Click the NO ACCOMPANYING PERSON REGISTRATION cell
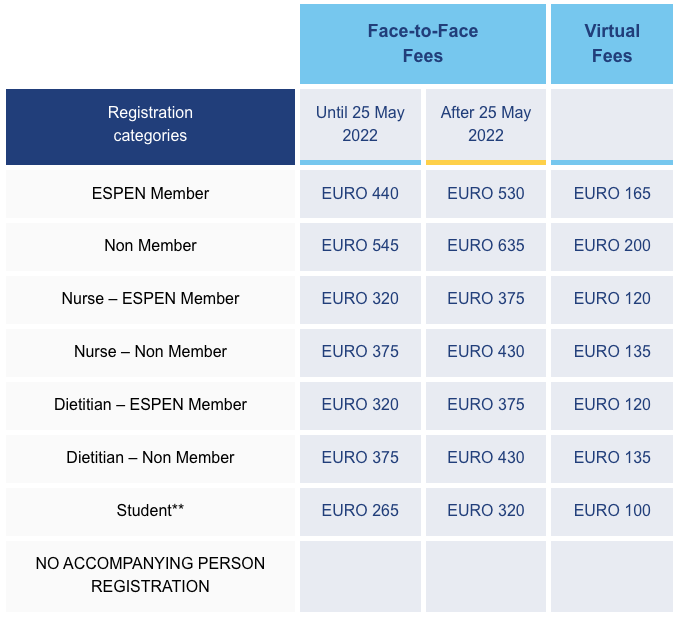The image size is (679, 618). pyautogui.click(x=150, y=575)
